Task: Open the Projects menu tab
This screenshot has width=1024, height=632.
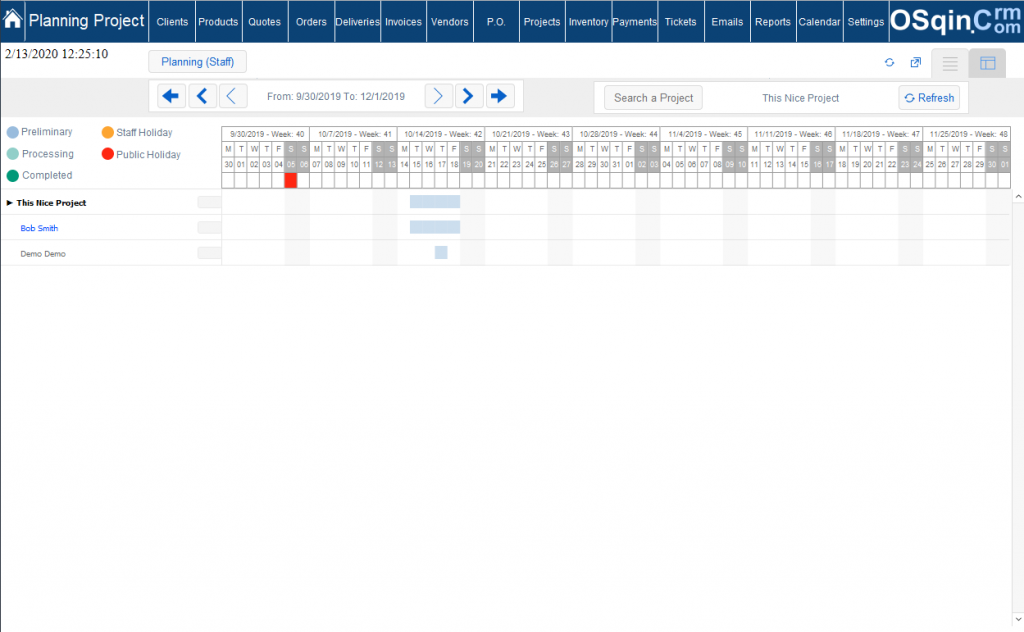Action: point(541,21)
